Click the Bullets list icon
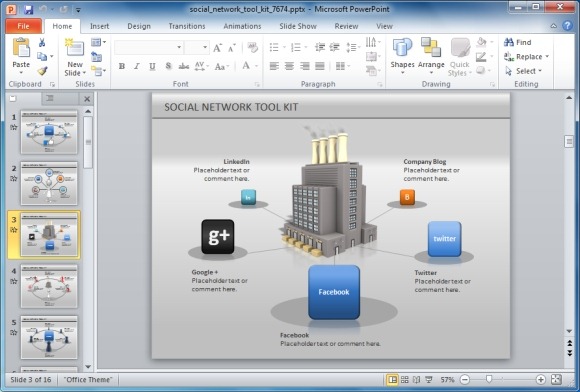This screenshot has width=580, height=392. point(274,47)
